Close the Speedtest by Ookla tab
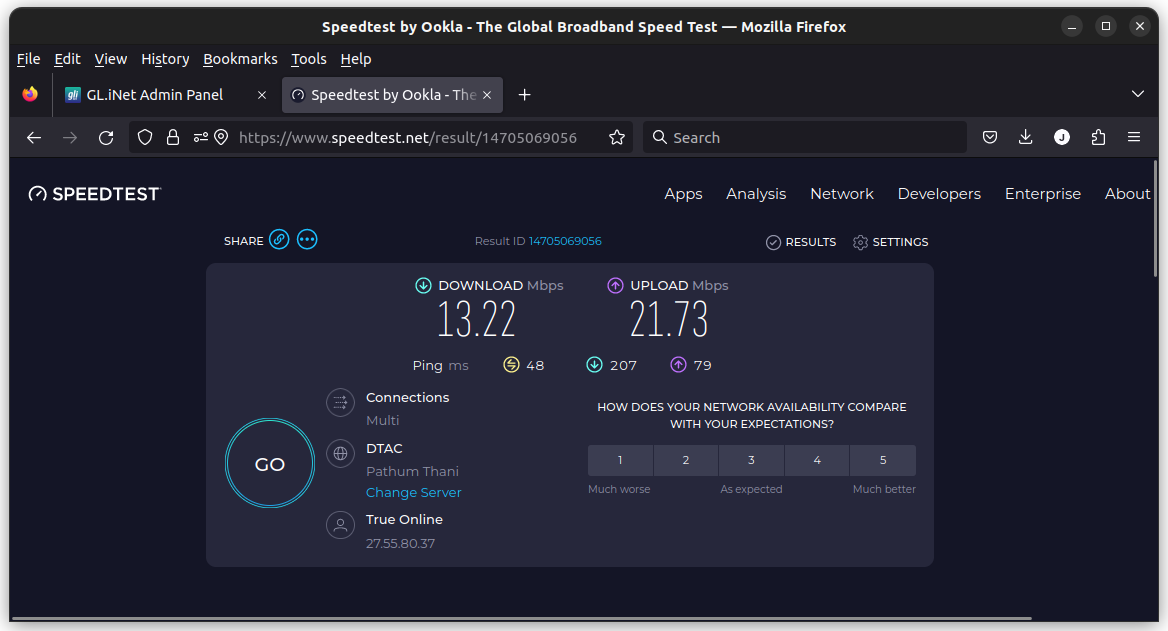 click(487, 95)
